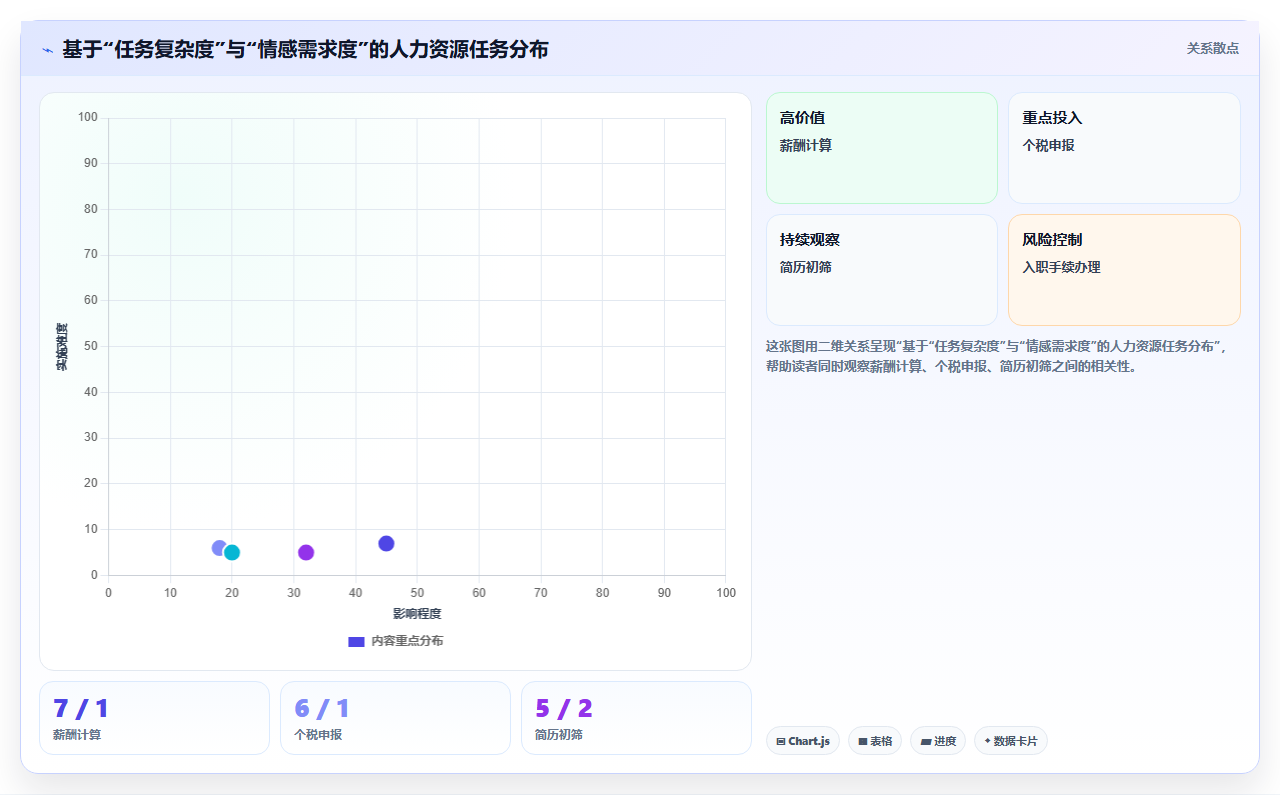The height and width of the screenshot is (795, 1280).
Task: Open the 高价值 quadrant card
Action: pos(882,148)
